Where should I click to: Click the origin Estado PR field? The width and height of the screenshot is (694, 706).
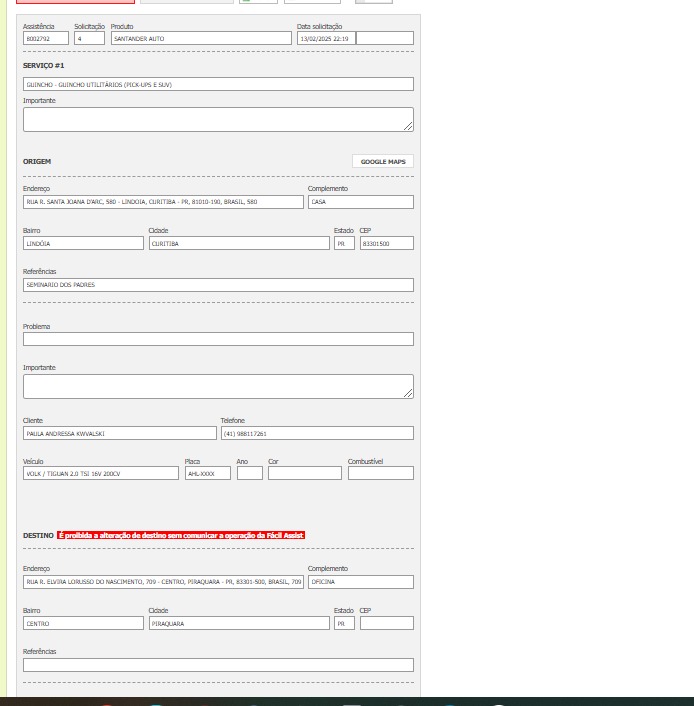click(345, 243)
